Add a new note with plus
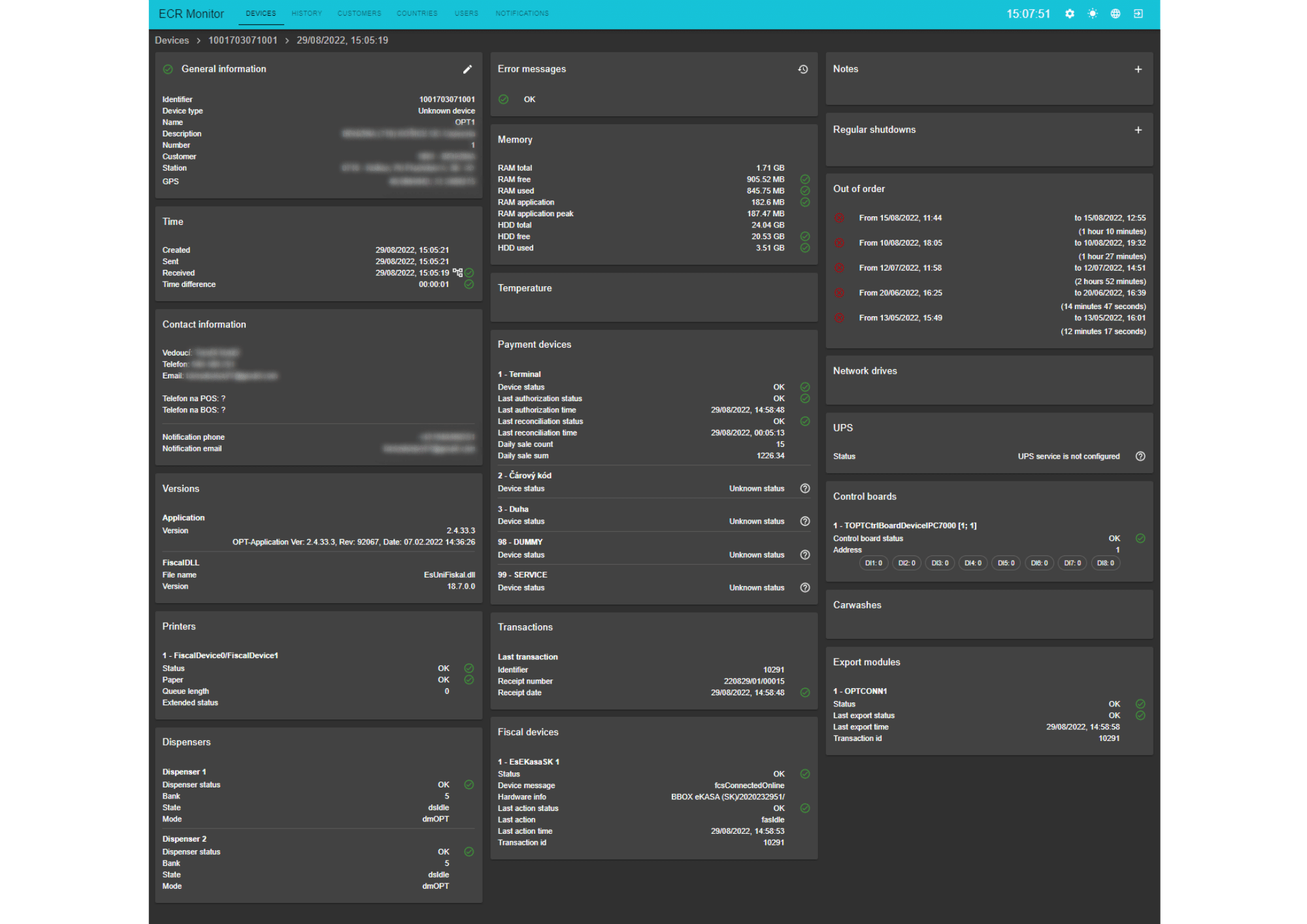Image resolution: width=1307 pixels, height=924 pixels. tap(1138, 69)
